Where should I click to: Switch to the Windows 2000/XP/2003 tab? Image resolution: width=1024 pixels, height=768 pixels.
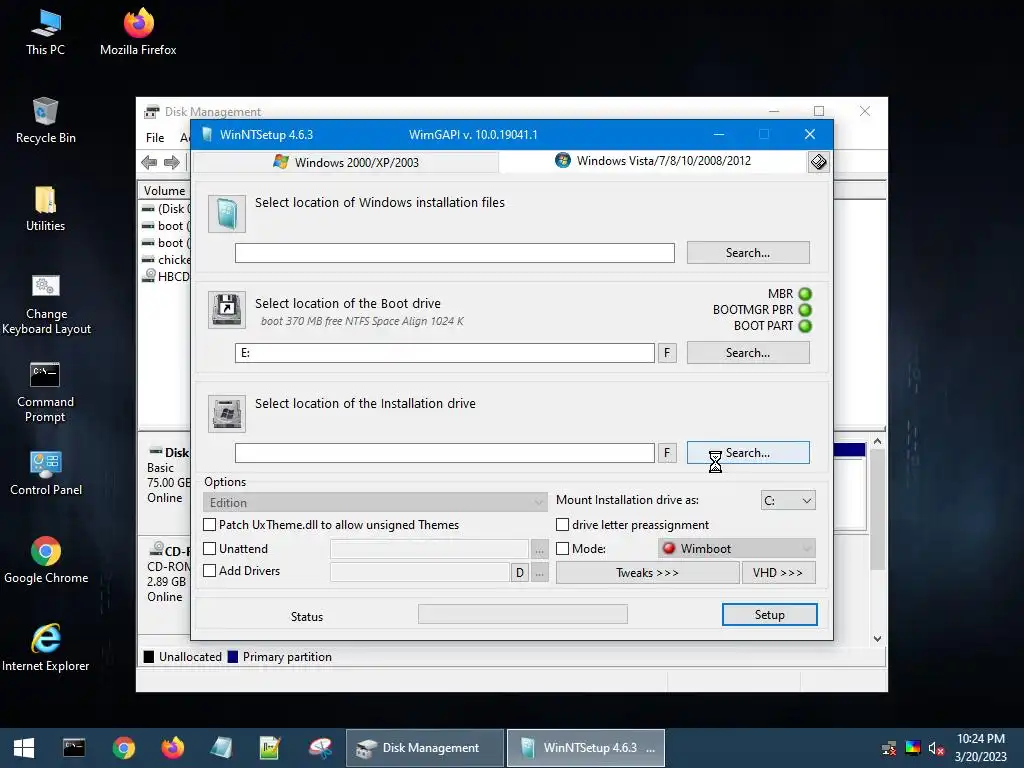(x=346, y=162)
